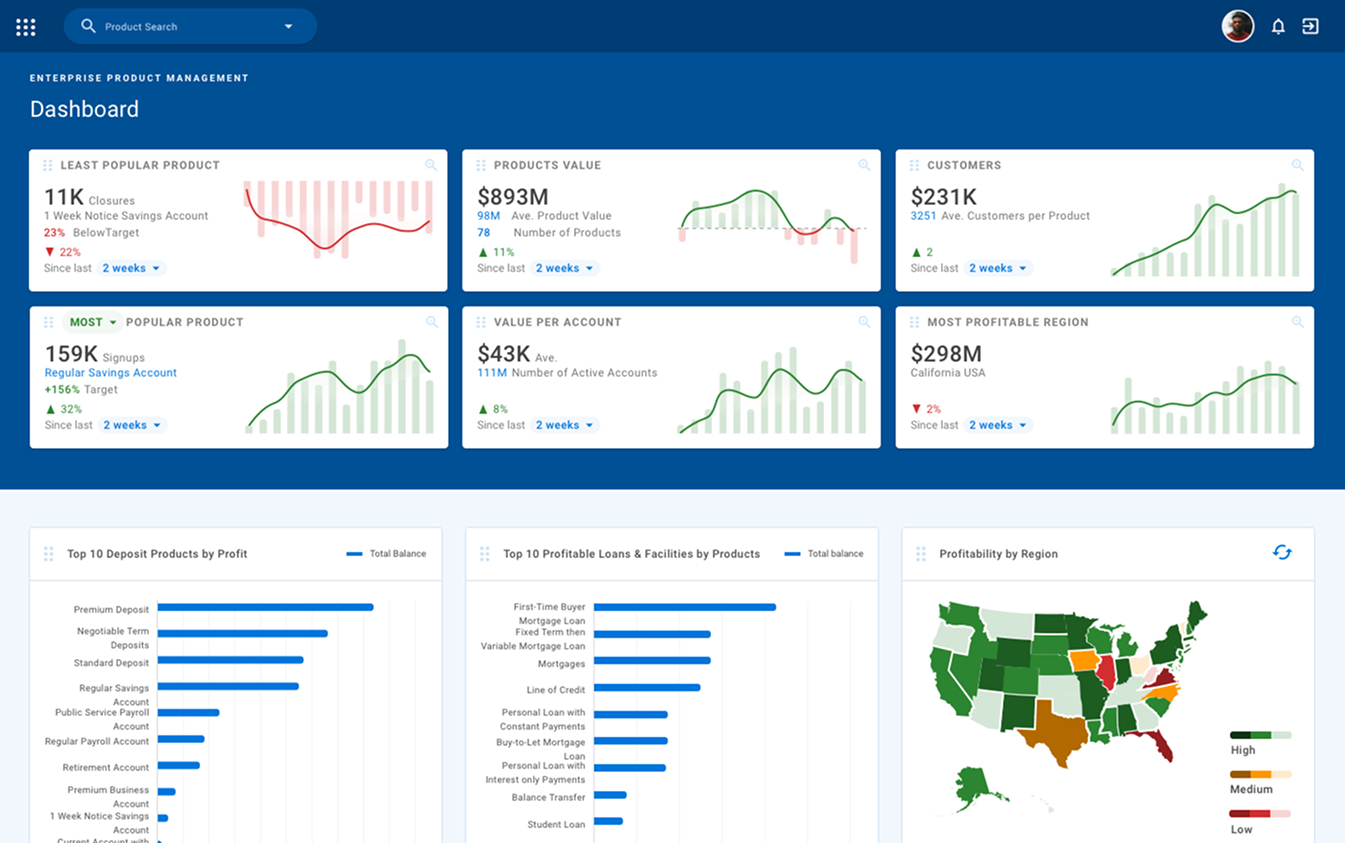Expand the Product Search dropdown arrow
The height and width of the screenshot is (843, 1345).
288,27
